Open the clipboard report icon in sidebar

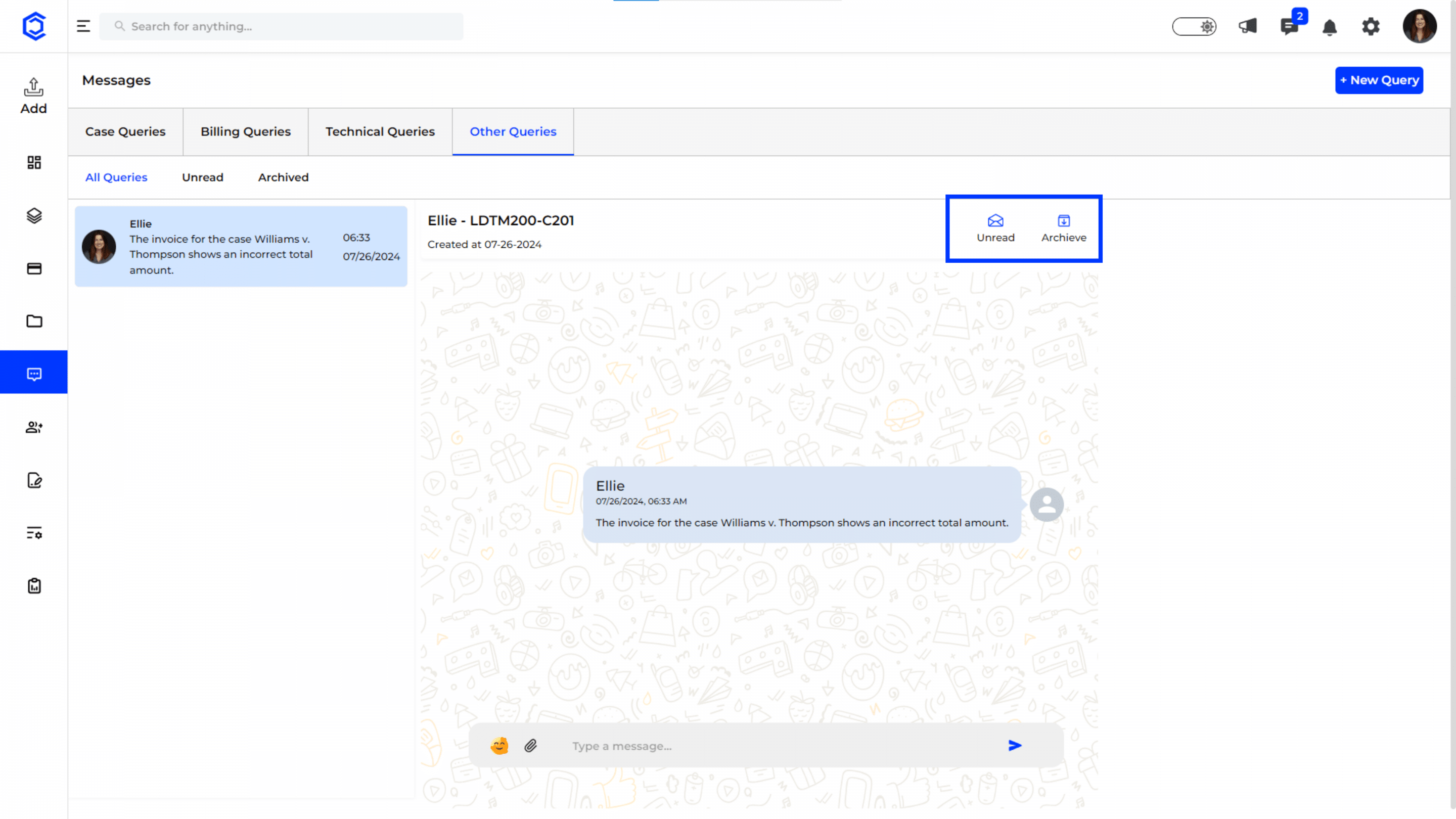(x=34, y=585)
